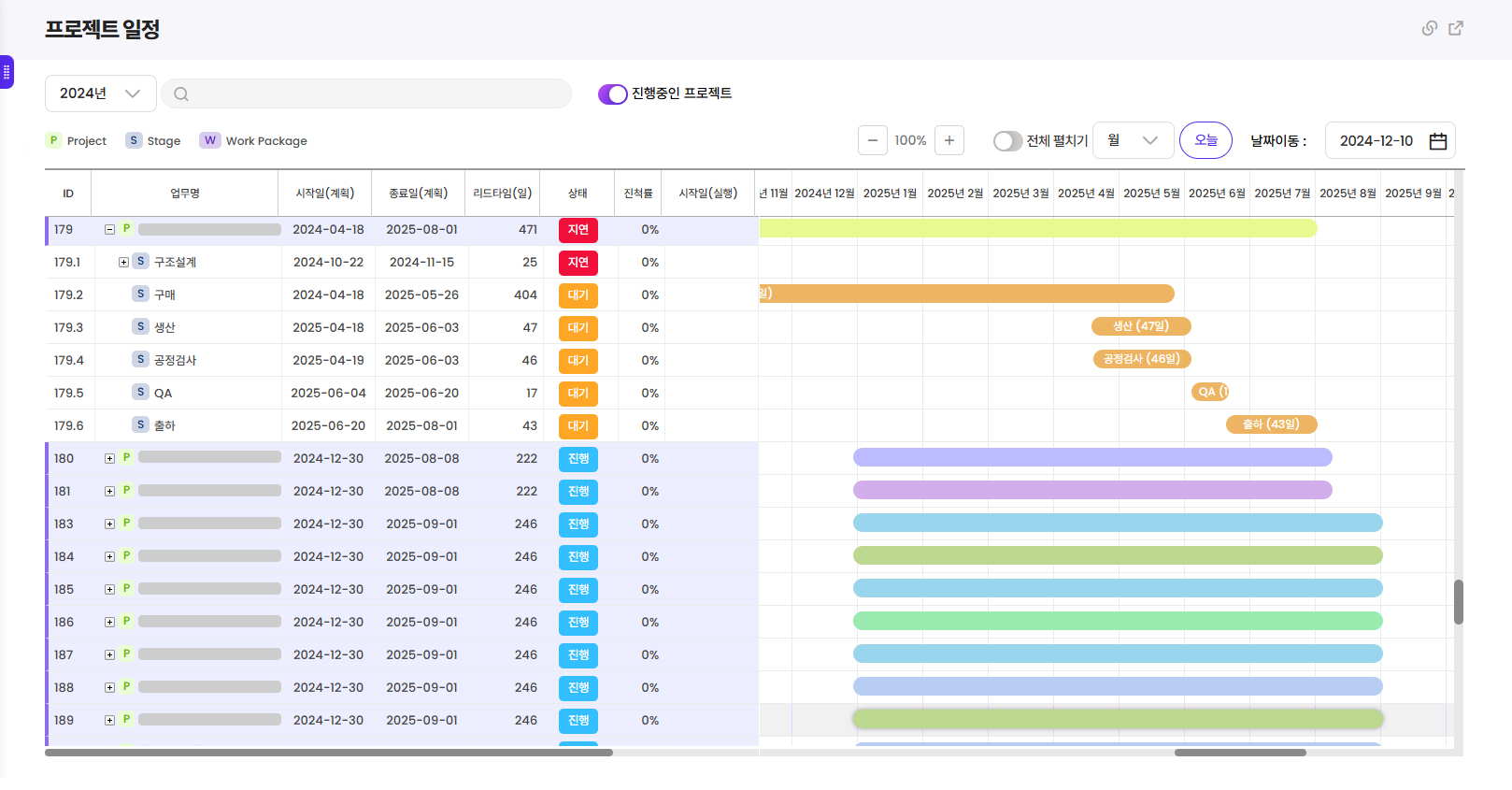Open schedule in new window icon
This screenshot has width=1512, height=790.
tap(1456, 28)
